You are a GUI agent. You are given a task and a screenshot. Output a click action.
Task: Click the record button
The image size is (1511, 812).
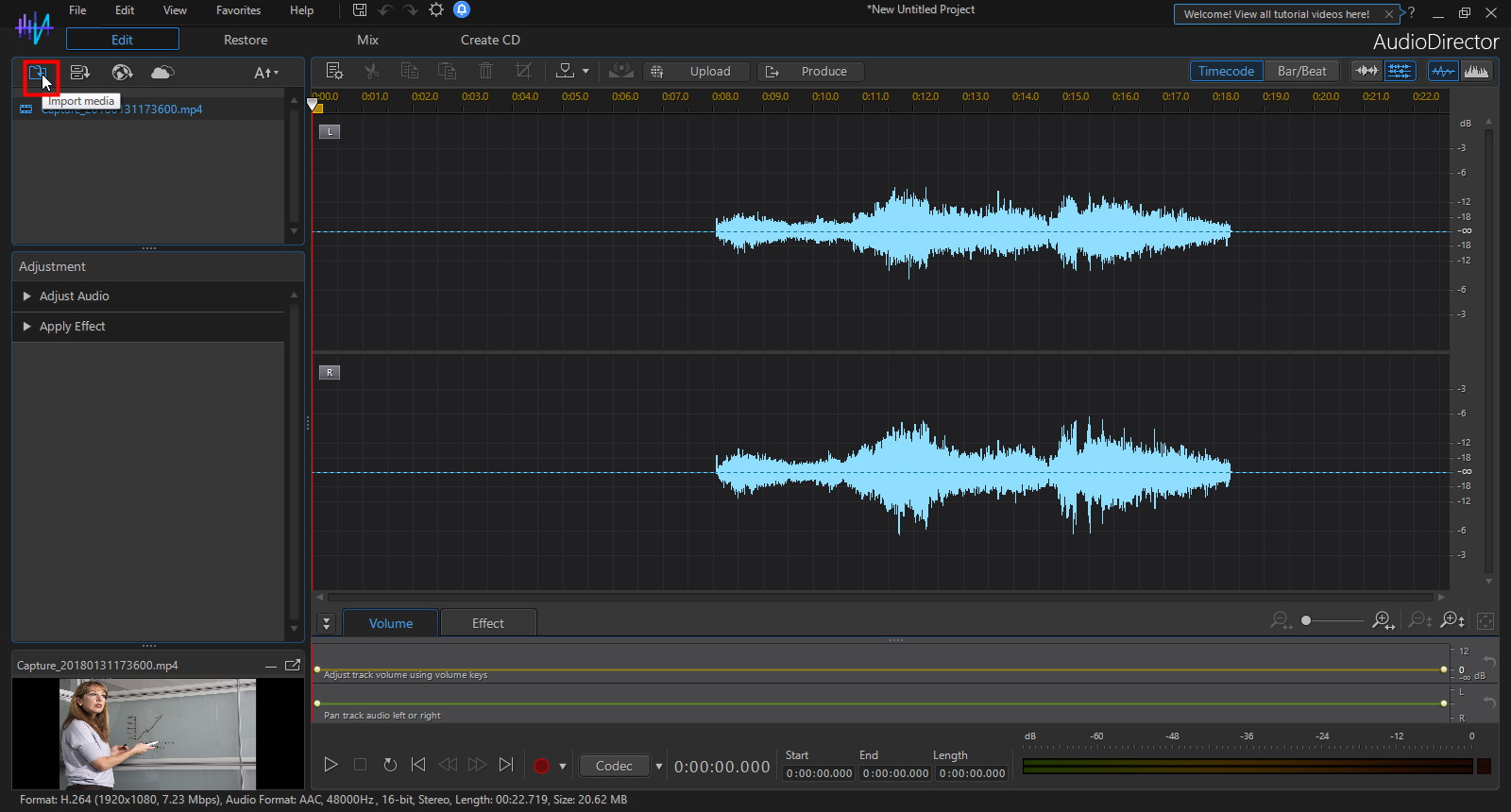click(x=541, y=766)
